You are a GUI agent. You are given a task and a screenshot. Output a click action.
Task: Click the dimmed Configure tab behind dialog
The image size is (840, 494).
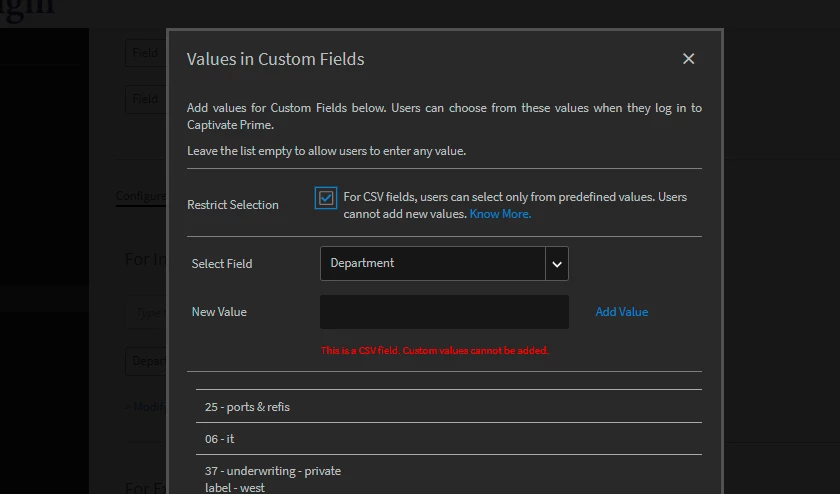(140, 195)
